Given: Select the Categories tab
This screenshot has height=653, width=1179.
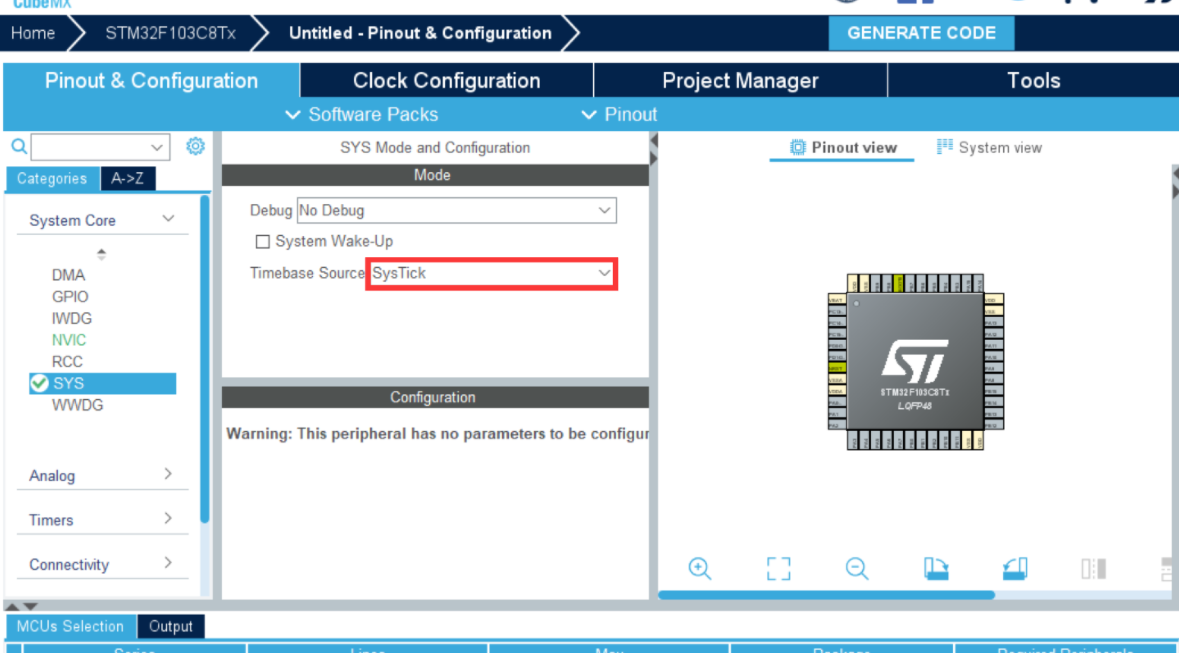Looking at the screenshot, I should point(52,178).
